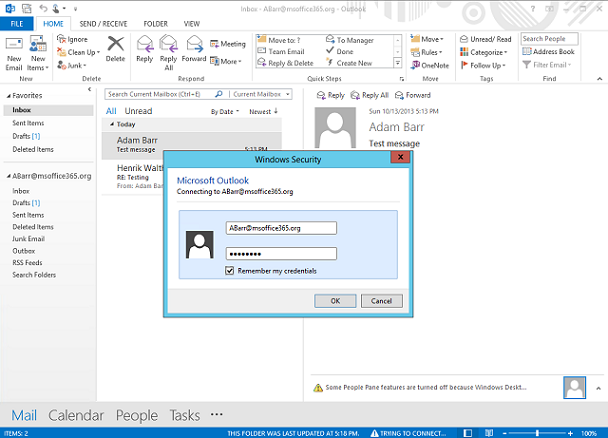Viewport: 608px width, 438px height.
Task: Open the By Date sort dropdown
Action: (225, 112)
